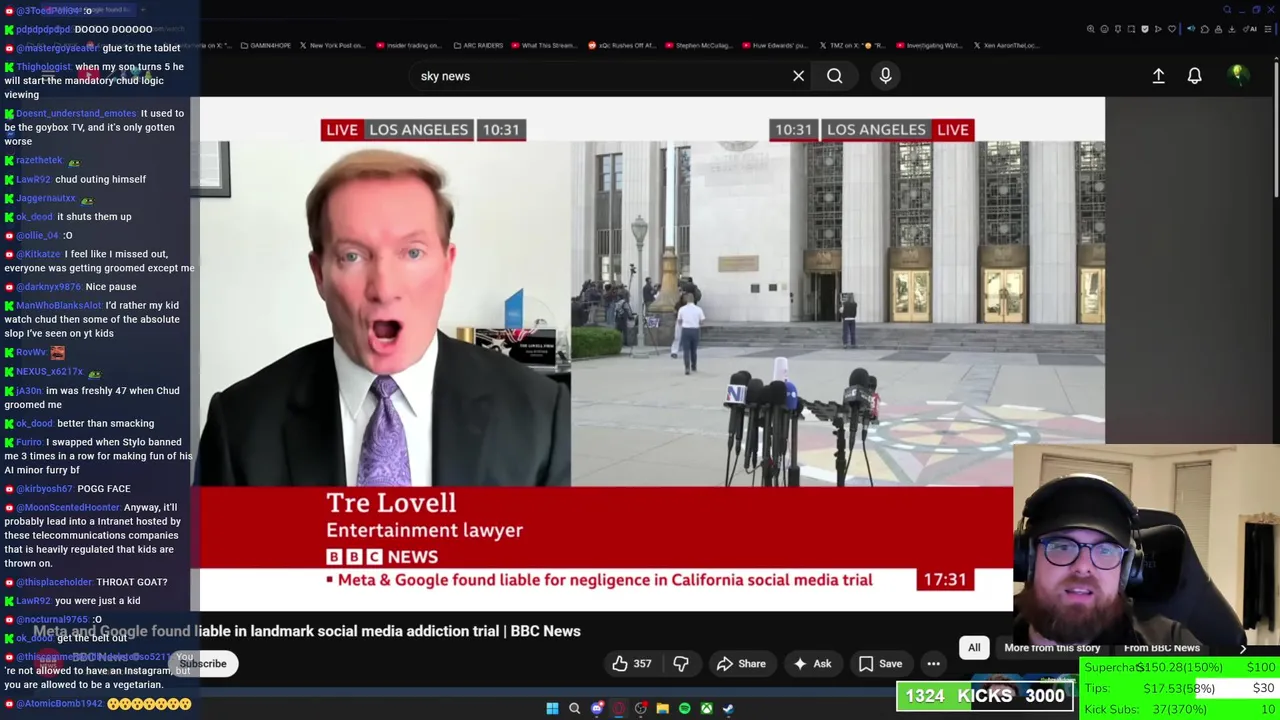The image size is (1280, 720).
Task: Open the 'Huw Edwards' pu...' bookmark
Action: [775, 45]
